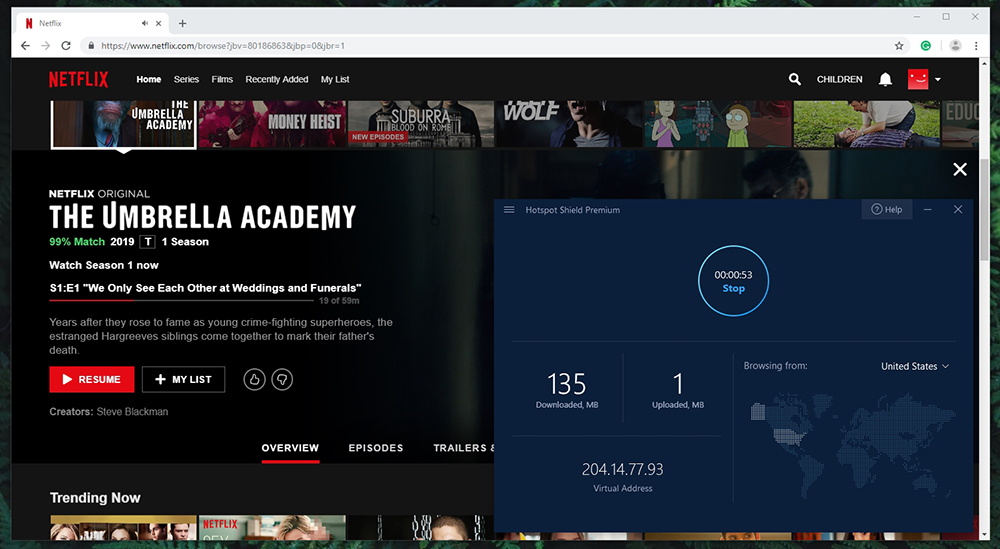Screen dimensions: 1000x549
Task: Select the Money Heist thumbnail
Action: 272,124
